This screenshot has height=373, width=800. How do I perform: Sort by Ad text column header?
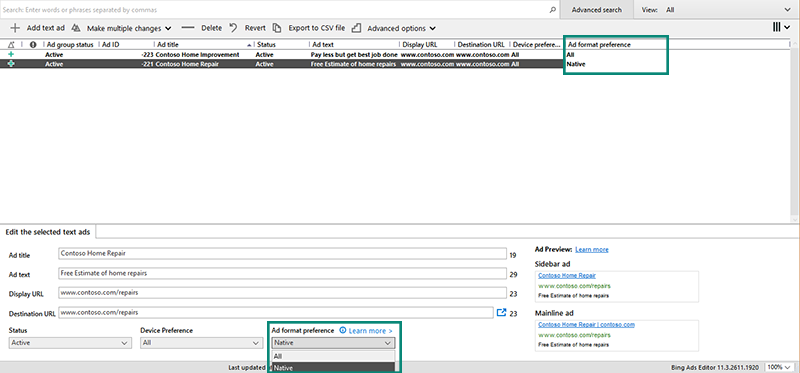(323, 45)
